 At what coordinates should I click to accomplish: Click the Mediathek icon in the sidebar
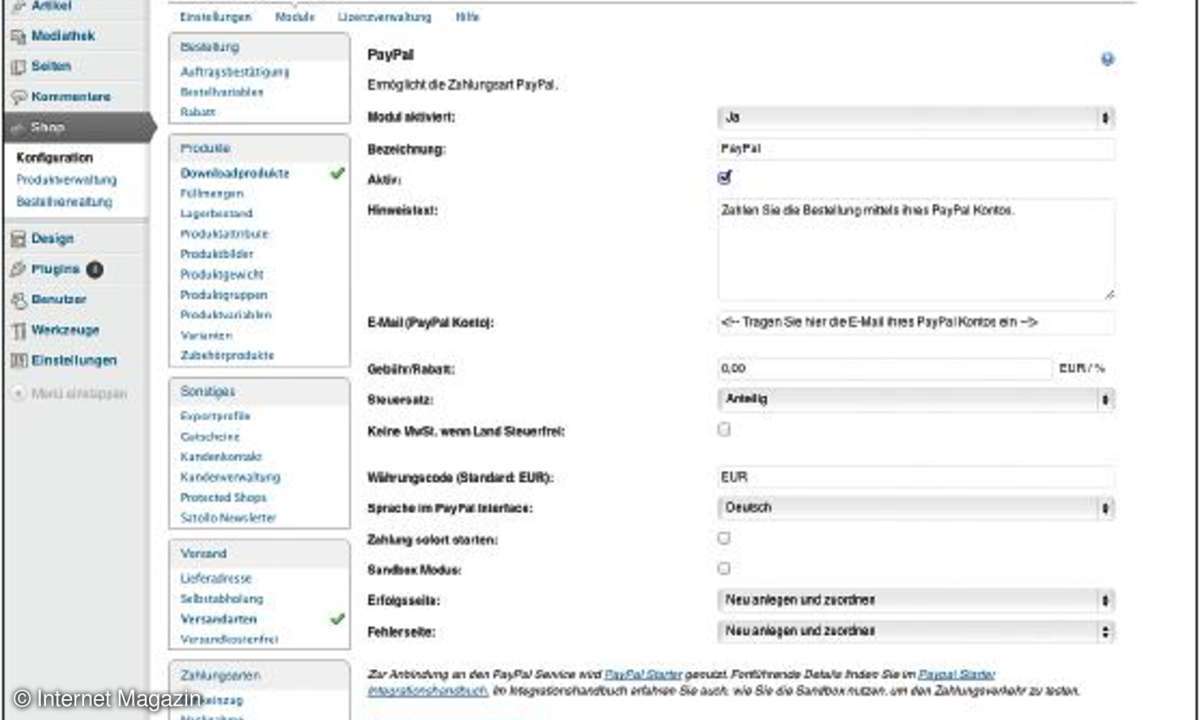pos(18,37)
